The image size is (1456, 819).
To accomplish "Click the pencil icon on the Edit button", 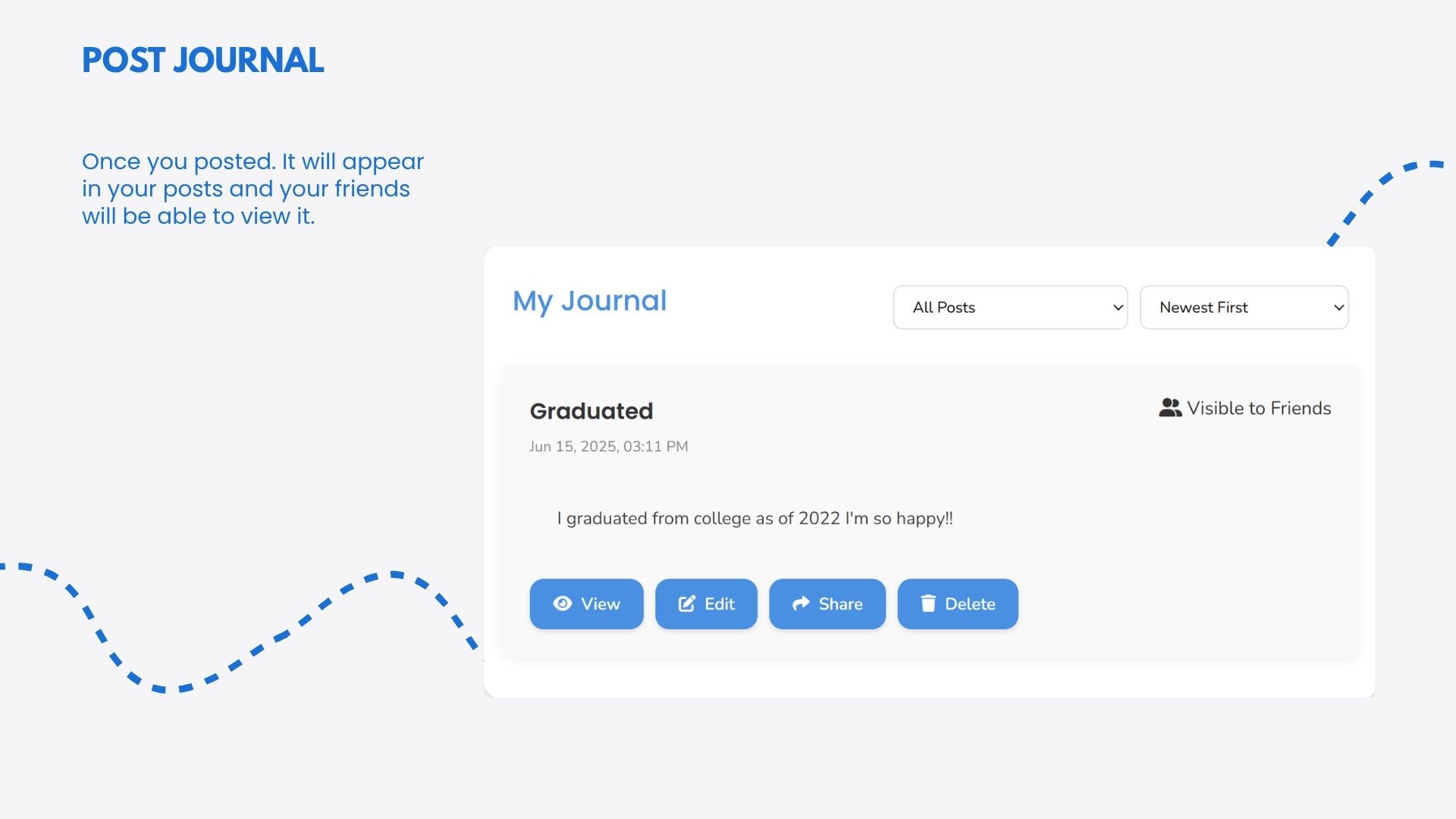I will point(686,604).
